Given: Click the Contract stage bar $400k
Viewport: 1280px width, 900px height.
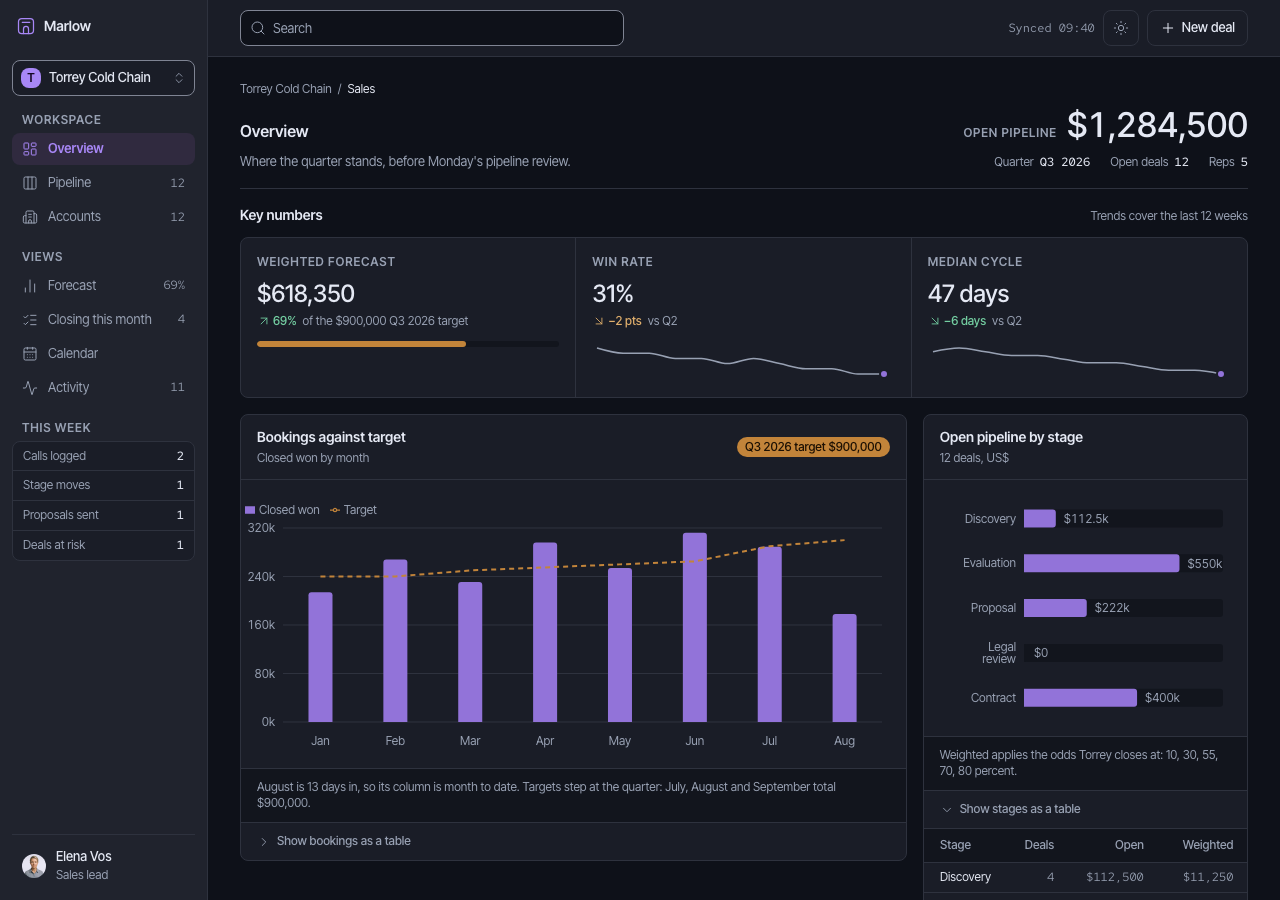Looking at the screenshot, I should tap(1080, 698).
